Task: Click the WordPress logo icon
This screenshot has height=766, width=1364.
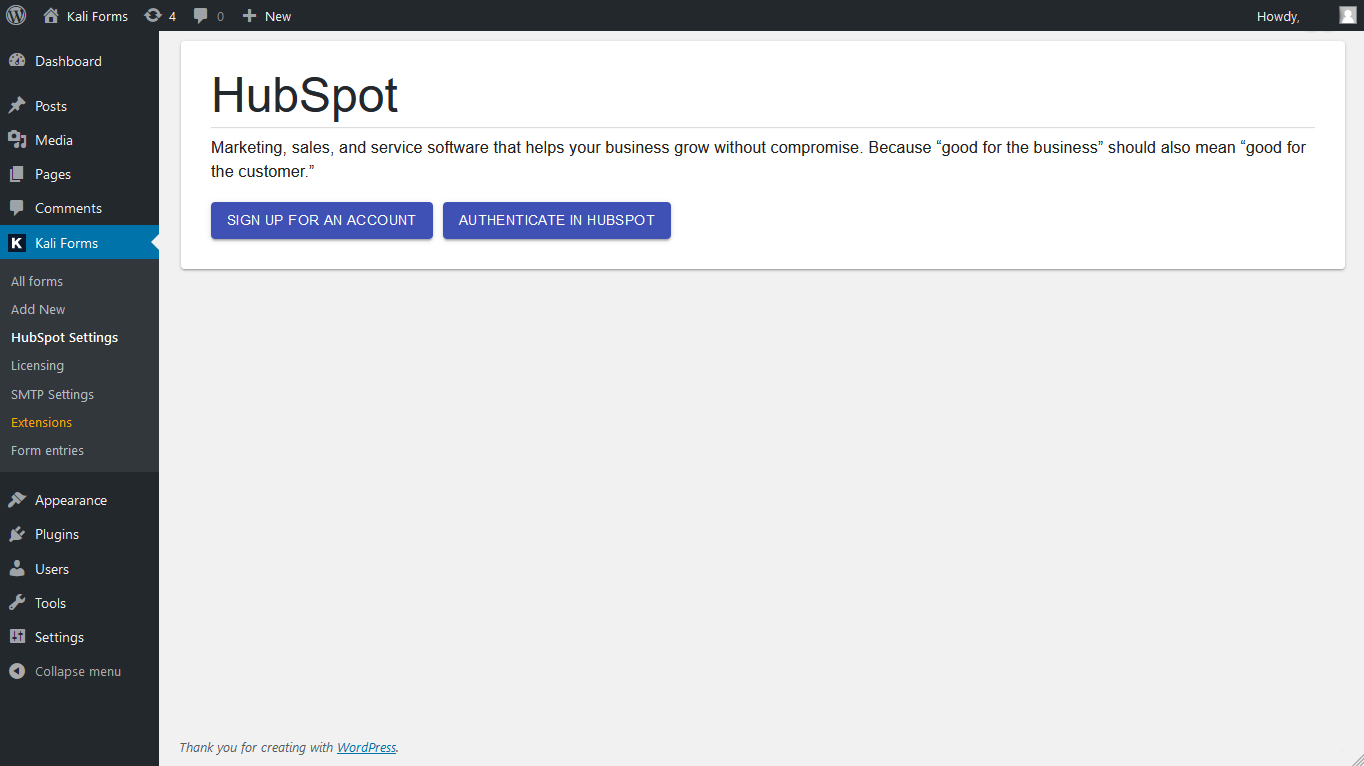Action: tap(16, 15)
